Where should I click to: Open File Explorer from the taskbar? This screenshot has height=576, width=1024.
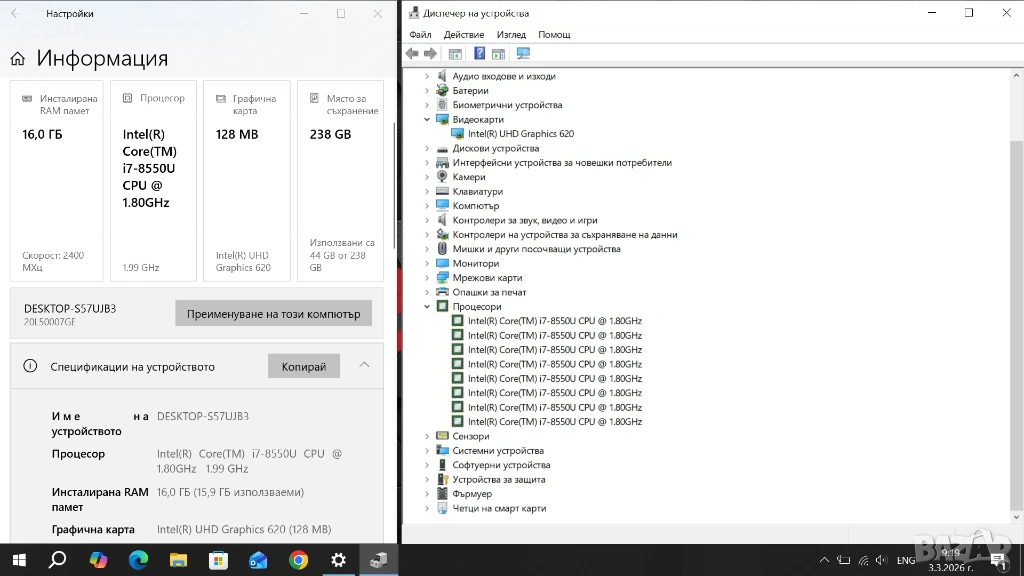[x=178, y=560]
